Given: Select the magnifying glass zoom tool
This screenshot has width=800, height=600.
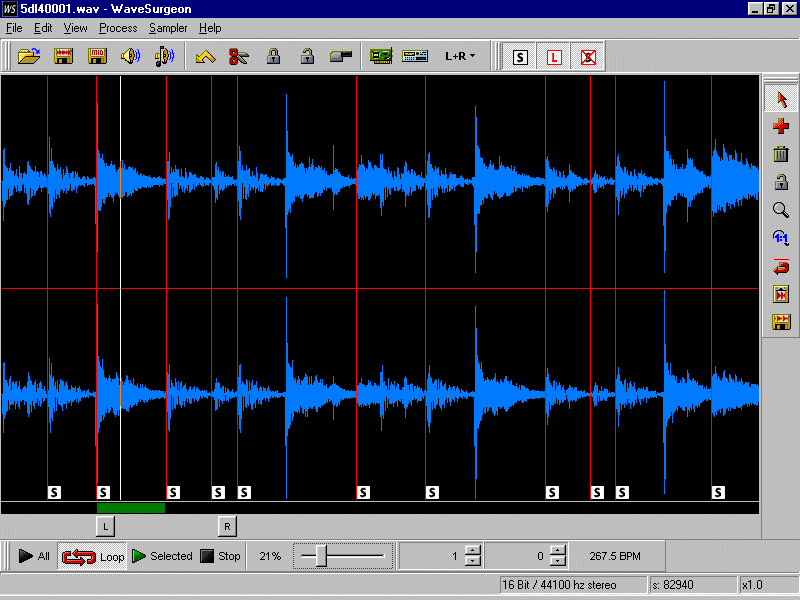Looking at the screenshot, I should pos(781,210).
